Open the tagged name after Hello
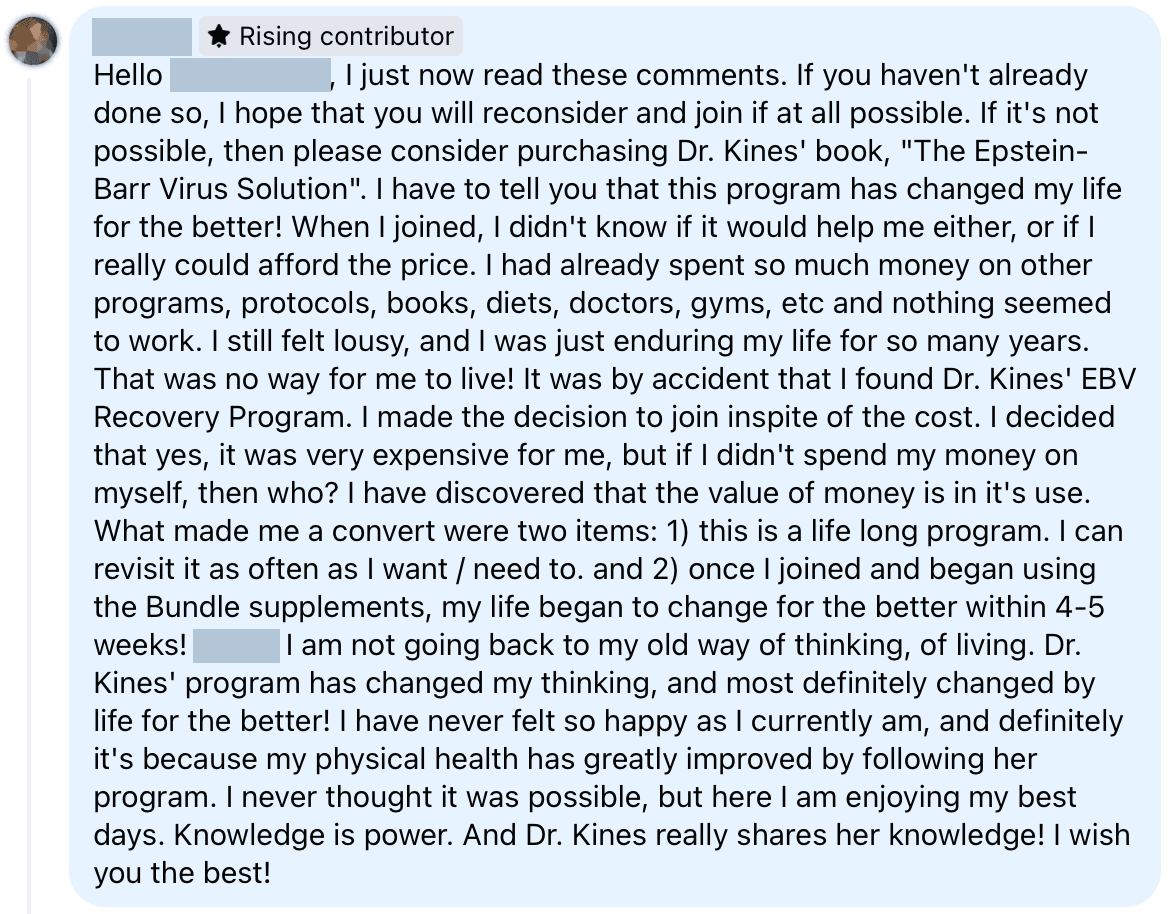1169x914 pixels. click(x=250, y=75)
